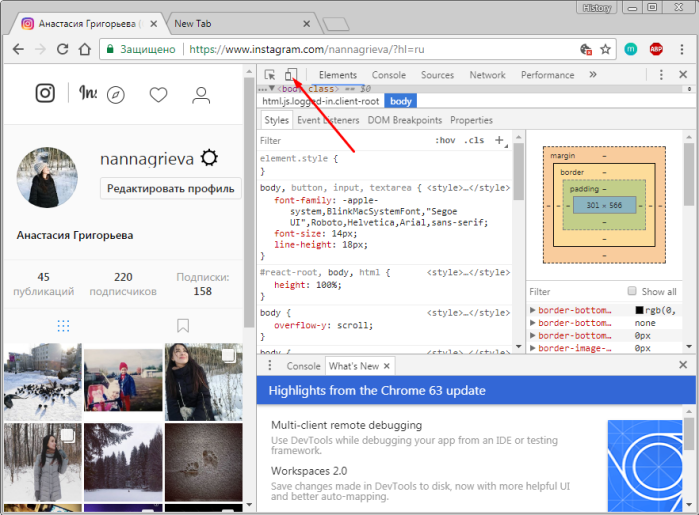
Task: Expand more DevTools tabs chevron
Action: pos(592,74)
